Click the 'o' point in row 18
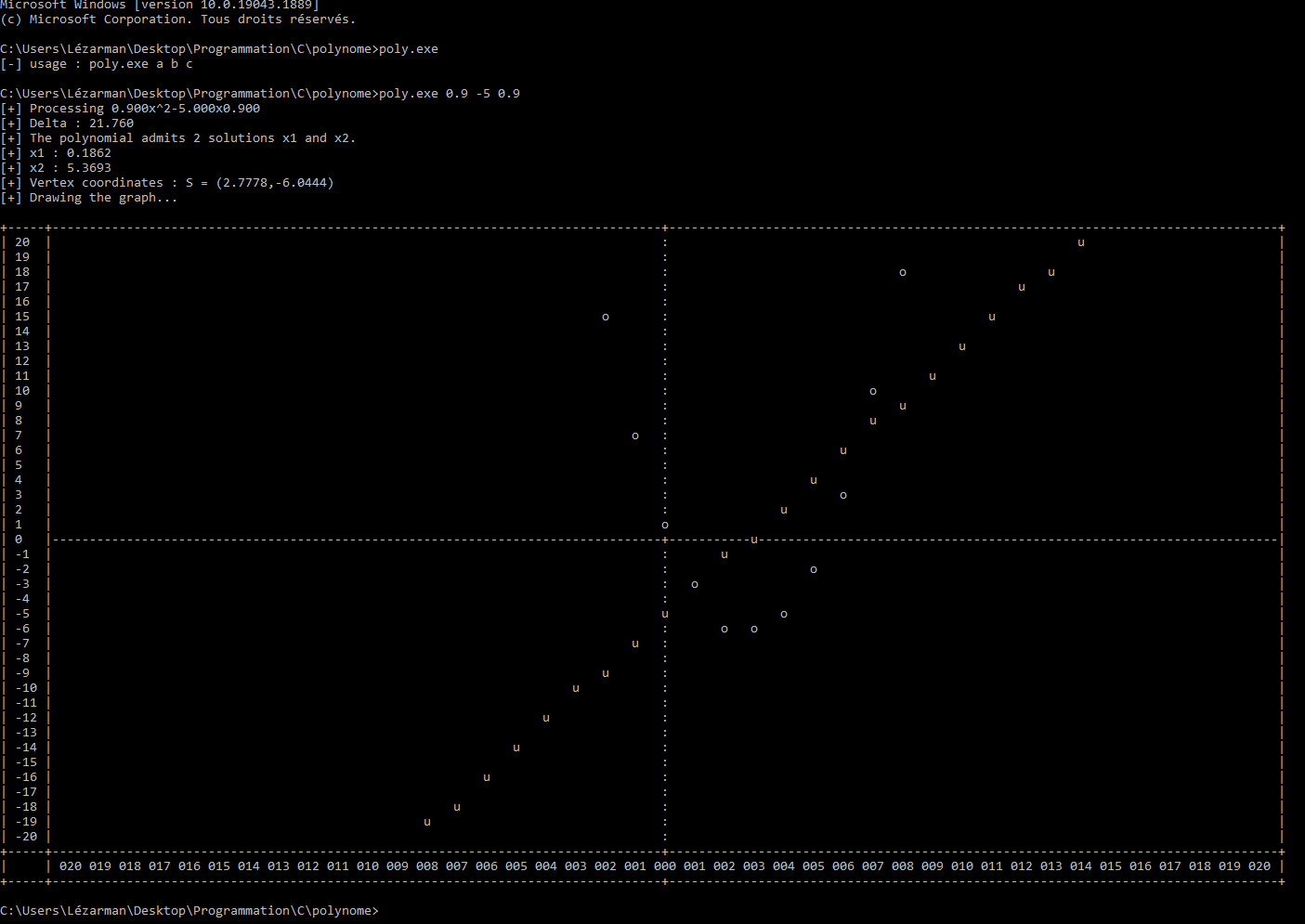Viewport: 1305px width, 924px height. pyautogui.click(x=903, y=273)
